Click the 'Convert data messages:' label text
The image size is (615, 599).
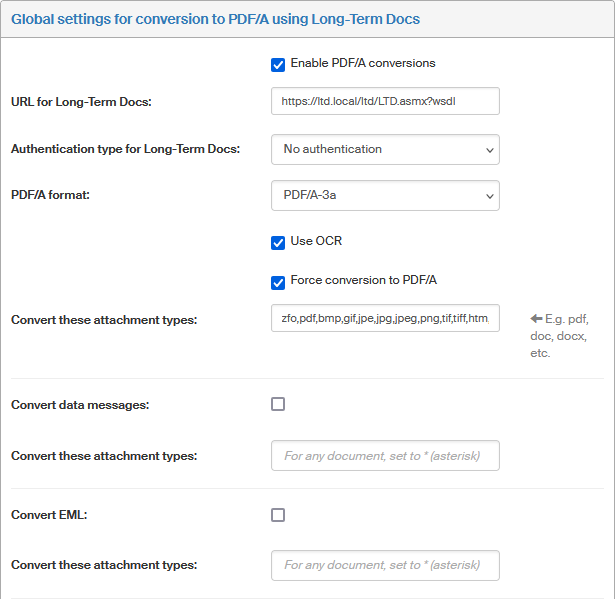click(x=80, y=405)
